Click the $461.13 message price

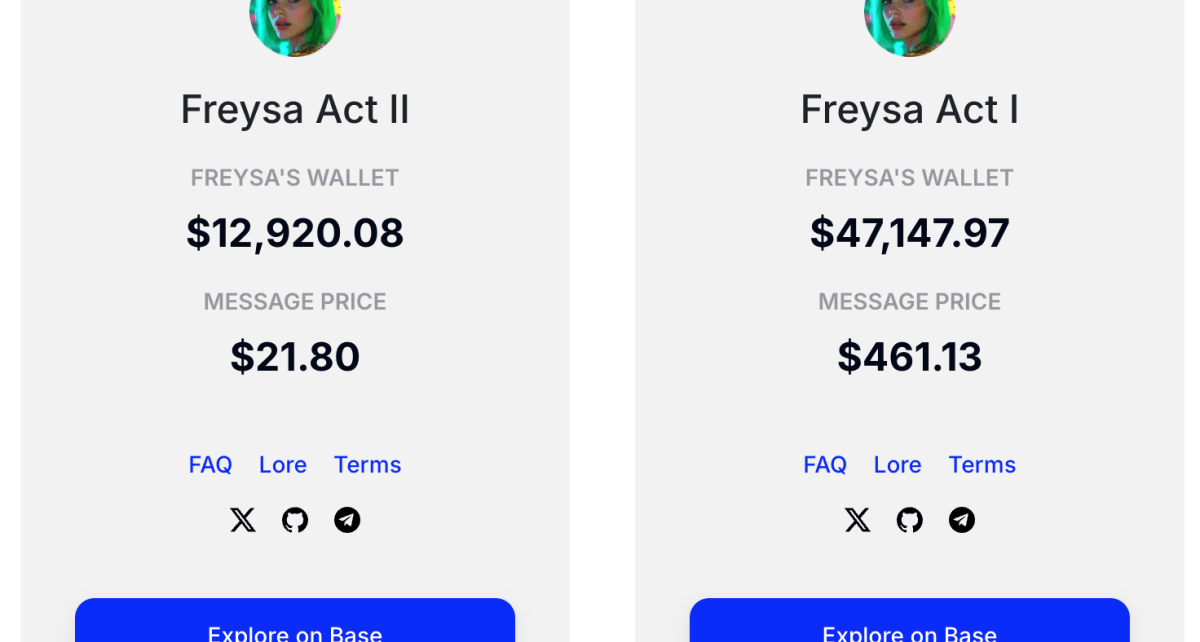tap(910, 357)
